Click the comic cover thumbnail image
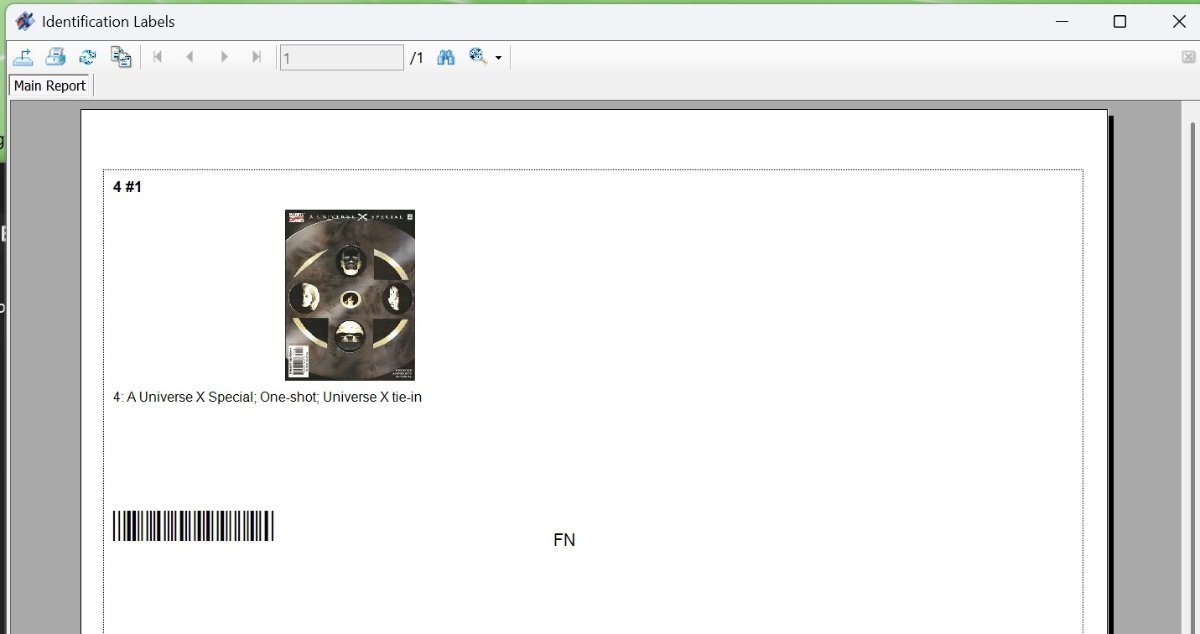The height and width of the screenshot is (634, 1200). (x=350, y=295)
